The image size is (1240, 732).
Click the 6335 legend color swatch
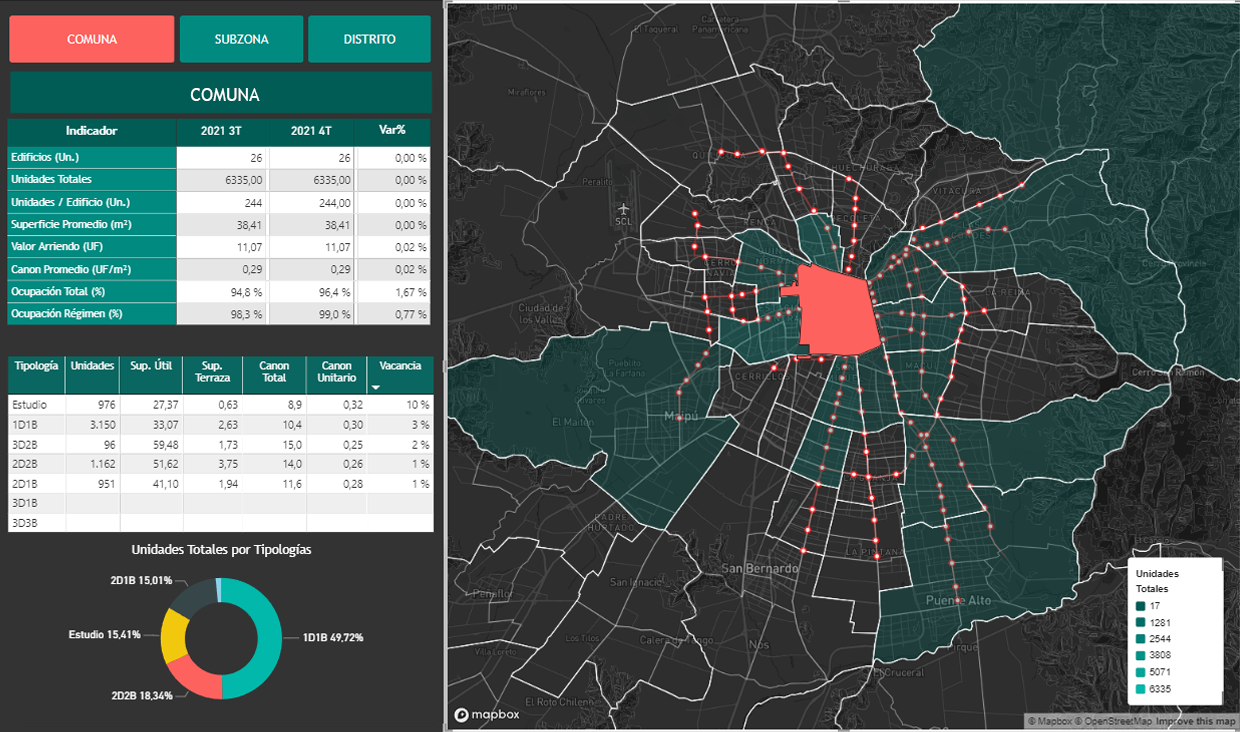pos(1140,690)
